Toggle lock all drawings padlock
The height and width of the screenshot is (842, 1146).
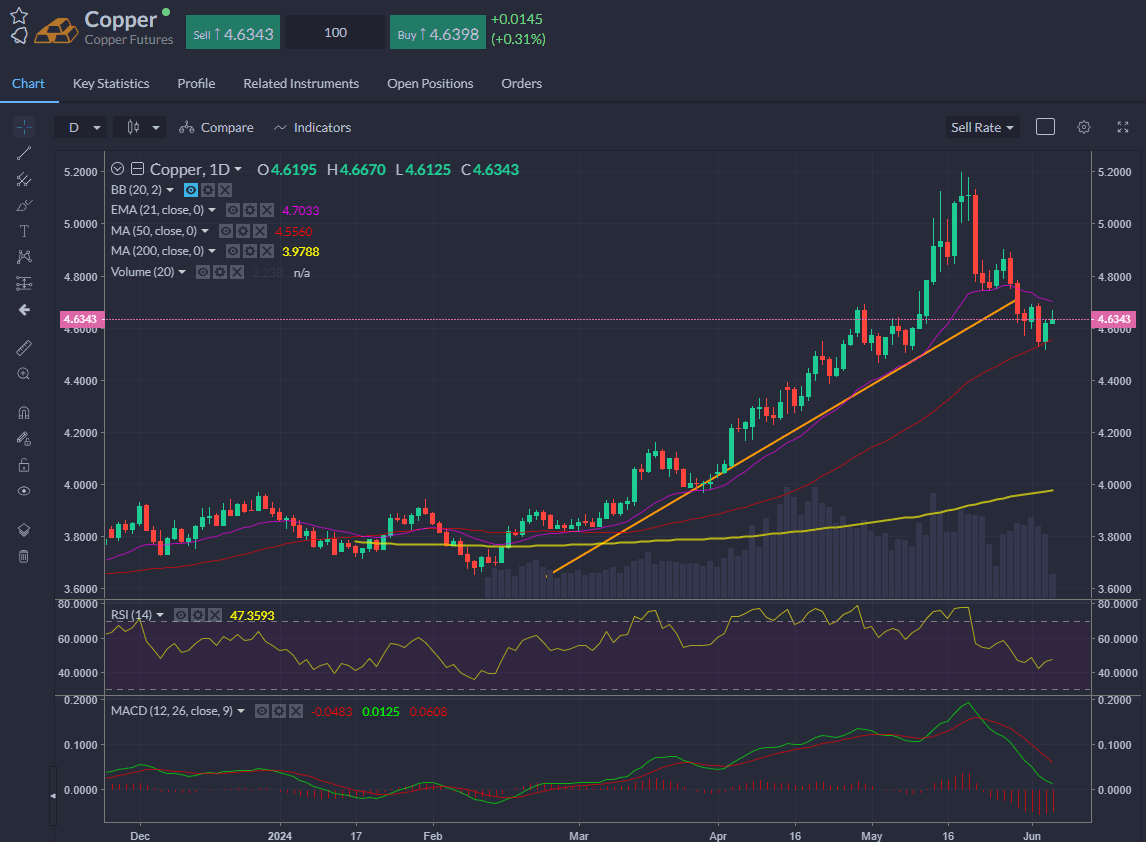(24, 465)
